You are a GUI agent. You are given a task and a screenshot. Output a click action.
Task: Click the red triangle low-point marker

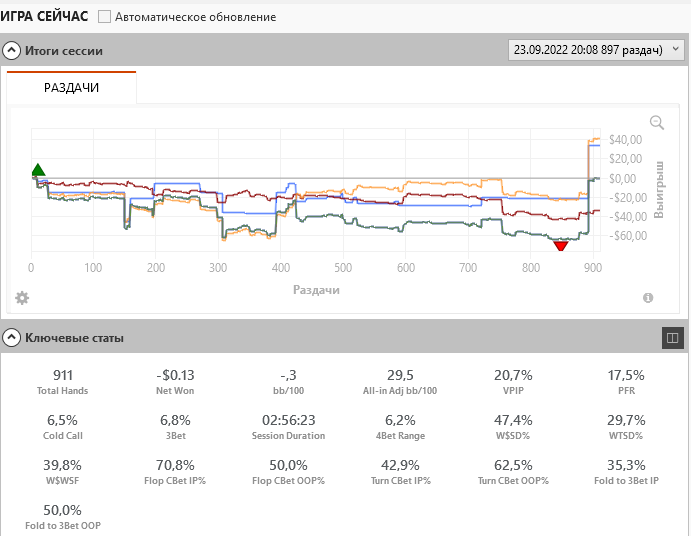(x=560, y=245)
